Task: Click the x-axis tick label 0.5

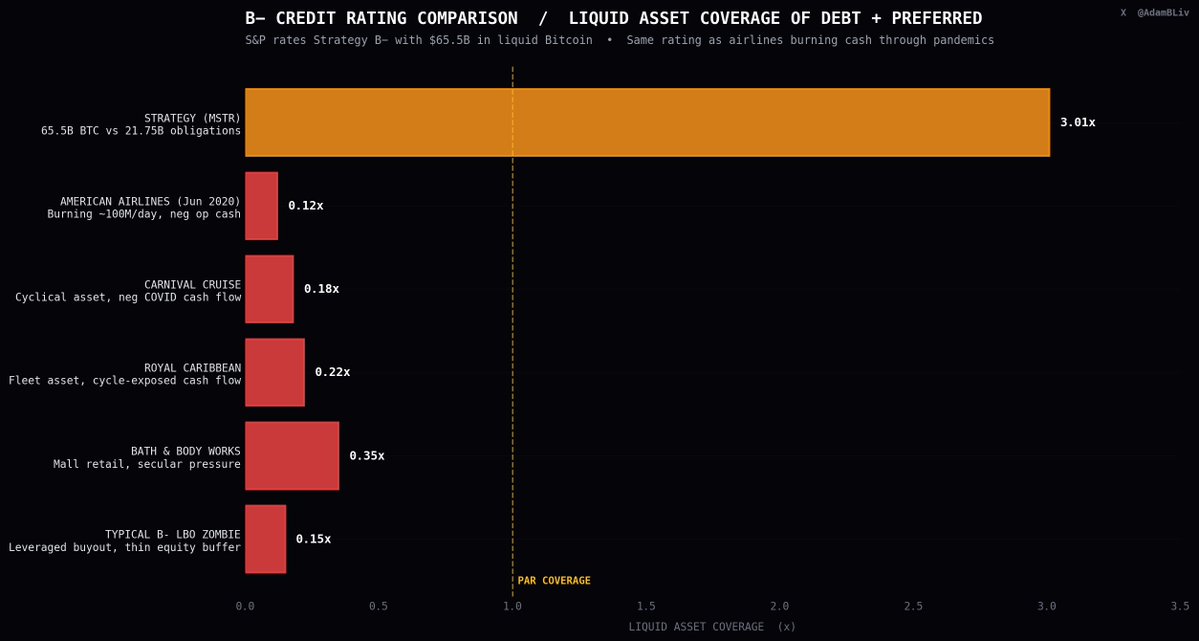Action: click(379, 606)
